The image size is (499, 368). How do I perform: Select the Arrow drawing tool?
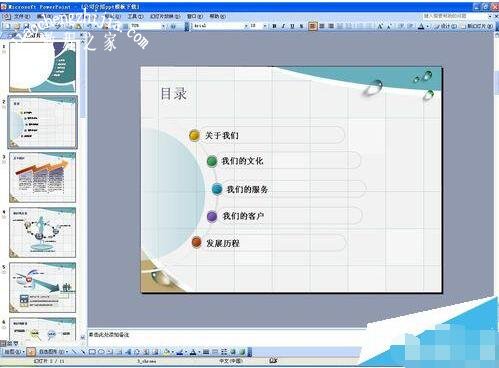click(x=83, y=352)
